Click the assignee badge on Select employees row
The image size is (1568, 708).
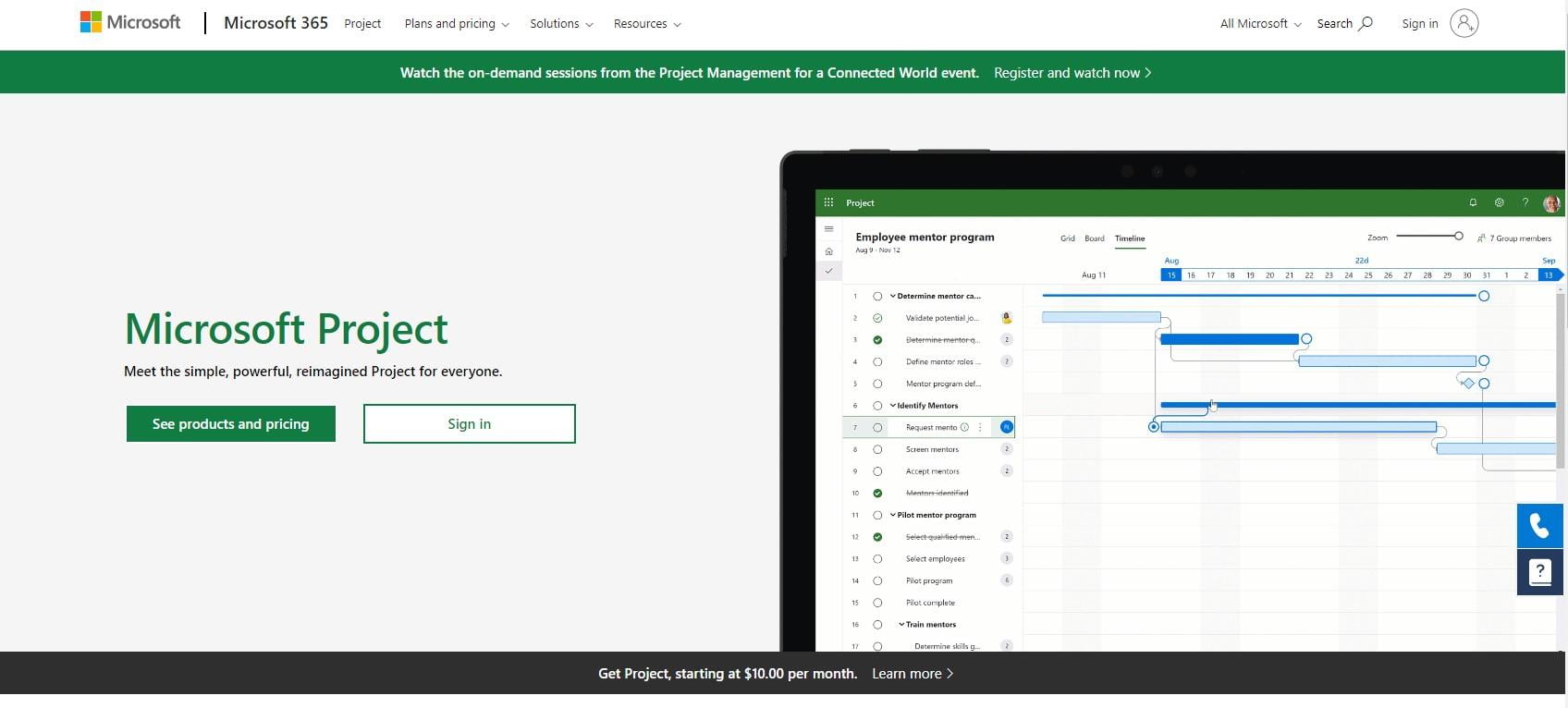(1007, 558)
